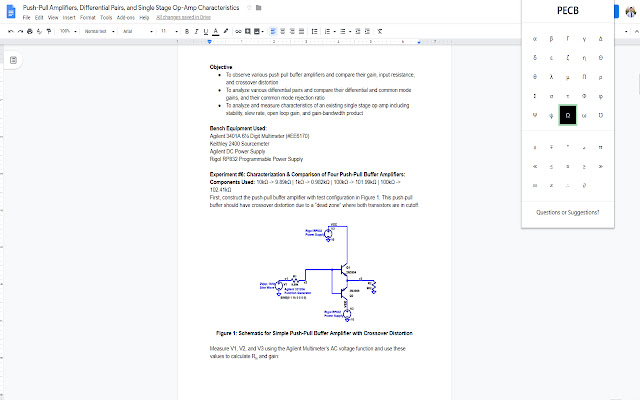Click the Redo icon in the toolbar
This screenshot has height=400, width=640.
pyautogui.click(x=20, y=31)
